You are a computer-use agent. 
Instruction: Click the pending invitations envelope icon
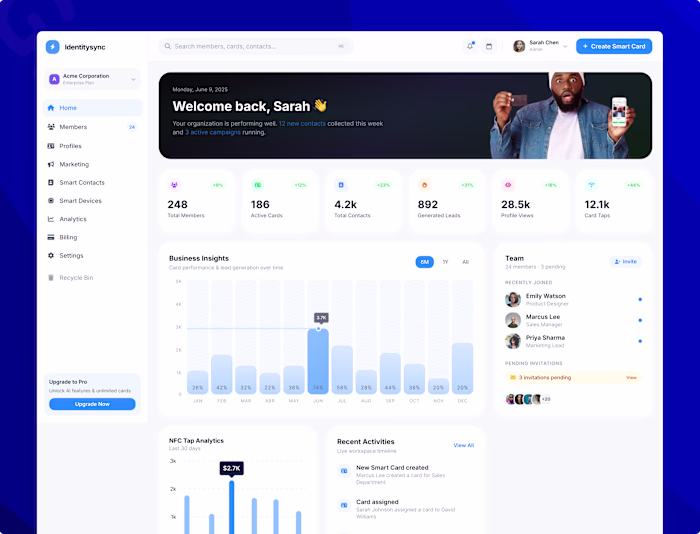tap(513, 378)
